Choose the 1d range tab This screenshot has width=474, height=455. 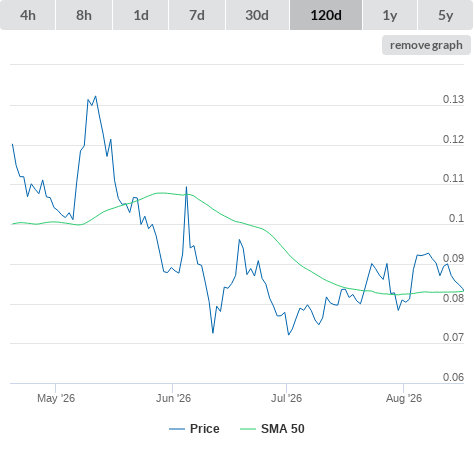(x=141, y=15)
